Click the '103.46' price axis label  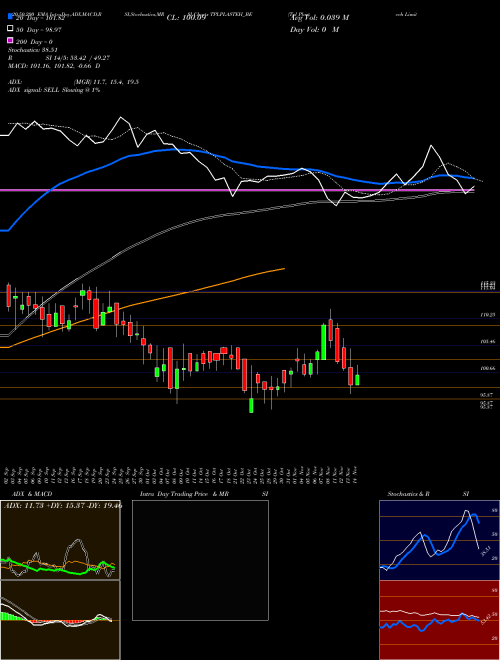tap(487, 342)
